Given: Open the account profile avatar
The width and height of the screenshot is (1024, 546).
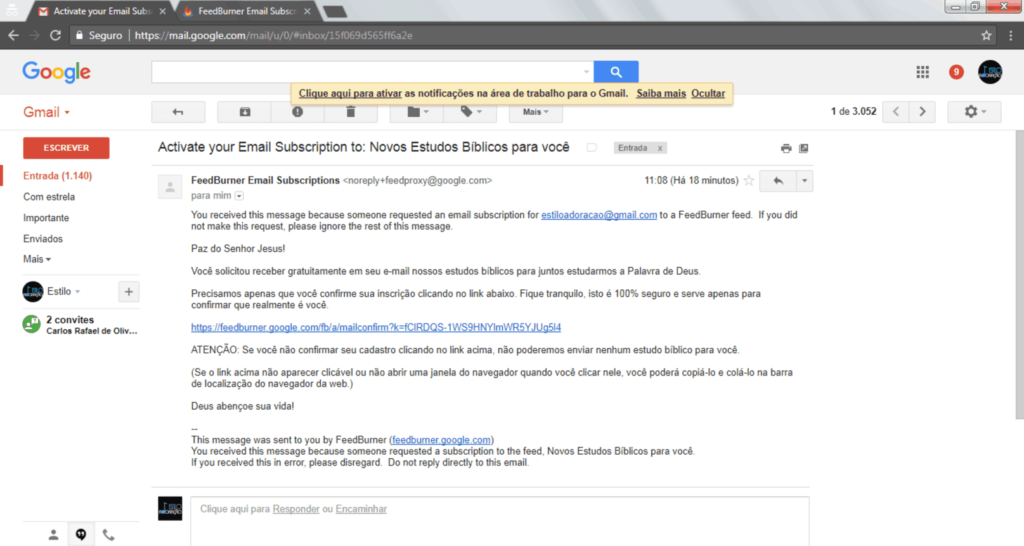Looking at the screenshot, I should tap(990, 72).
